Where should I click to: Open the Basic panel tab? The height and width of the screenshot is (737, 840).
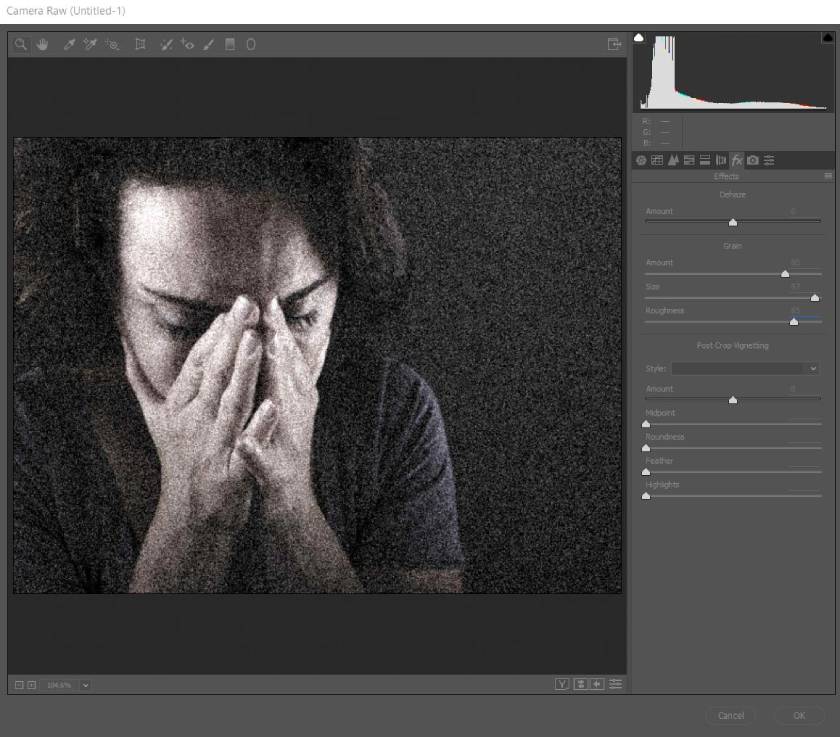tap(641, 160)
